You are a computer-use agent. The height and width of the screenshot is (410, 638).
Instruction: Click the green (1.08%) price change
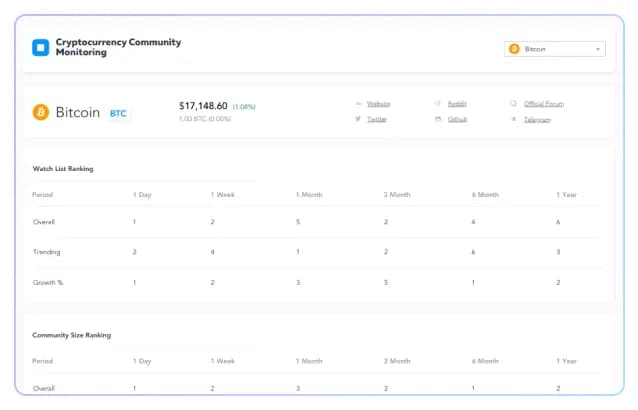tap(244, 107)
